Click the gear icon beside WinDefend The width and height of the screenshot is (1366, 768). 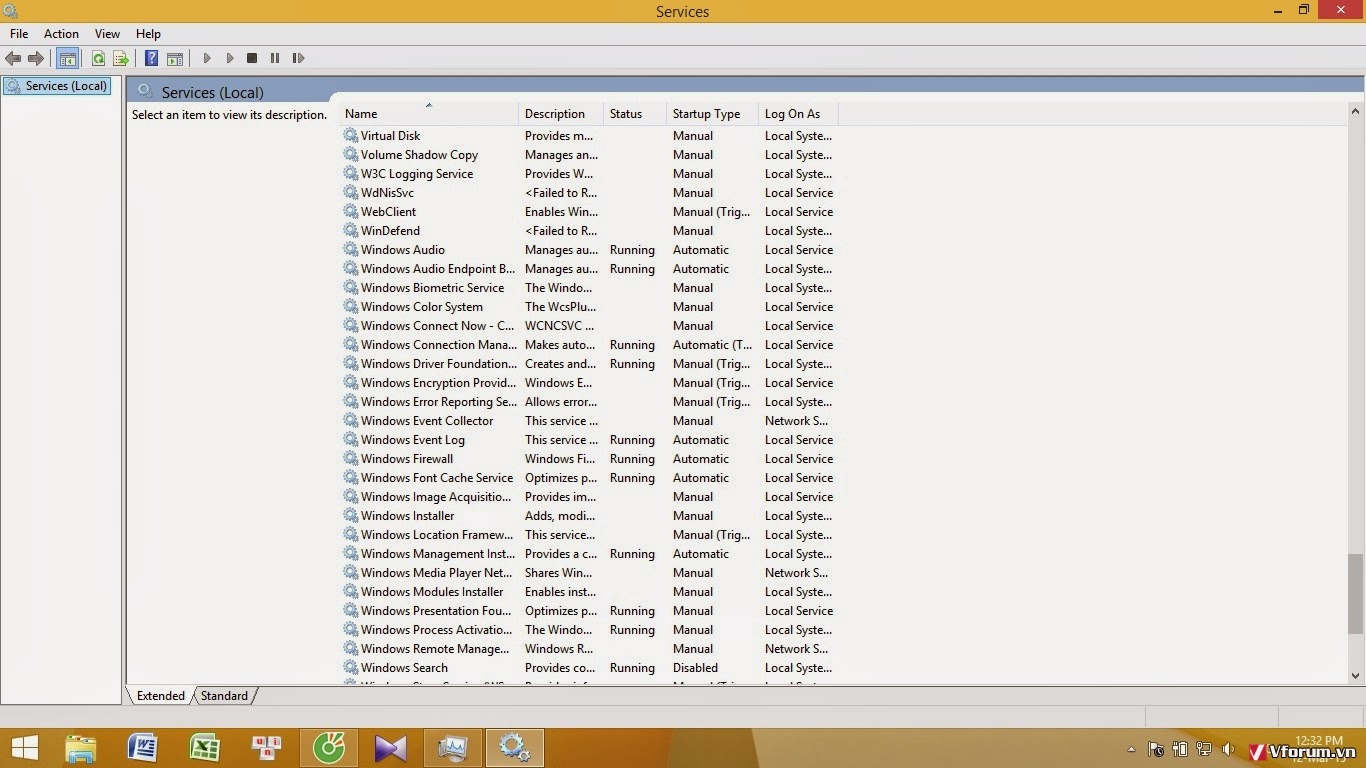click(351, 230)
